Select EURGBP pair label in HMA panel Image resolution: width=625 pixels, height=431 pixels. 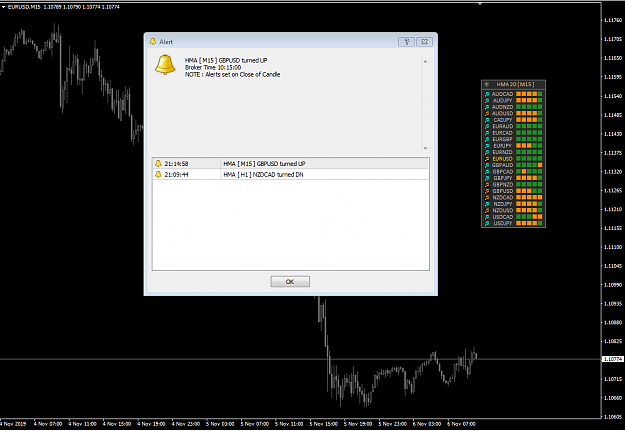click(x=502, y=139)
